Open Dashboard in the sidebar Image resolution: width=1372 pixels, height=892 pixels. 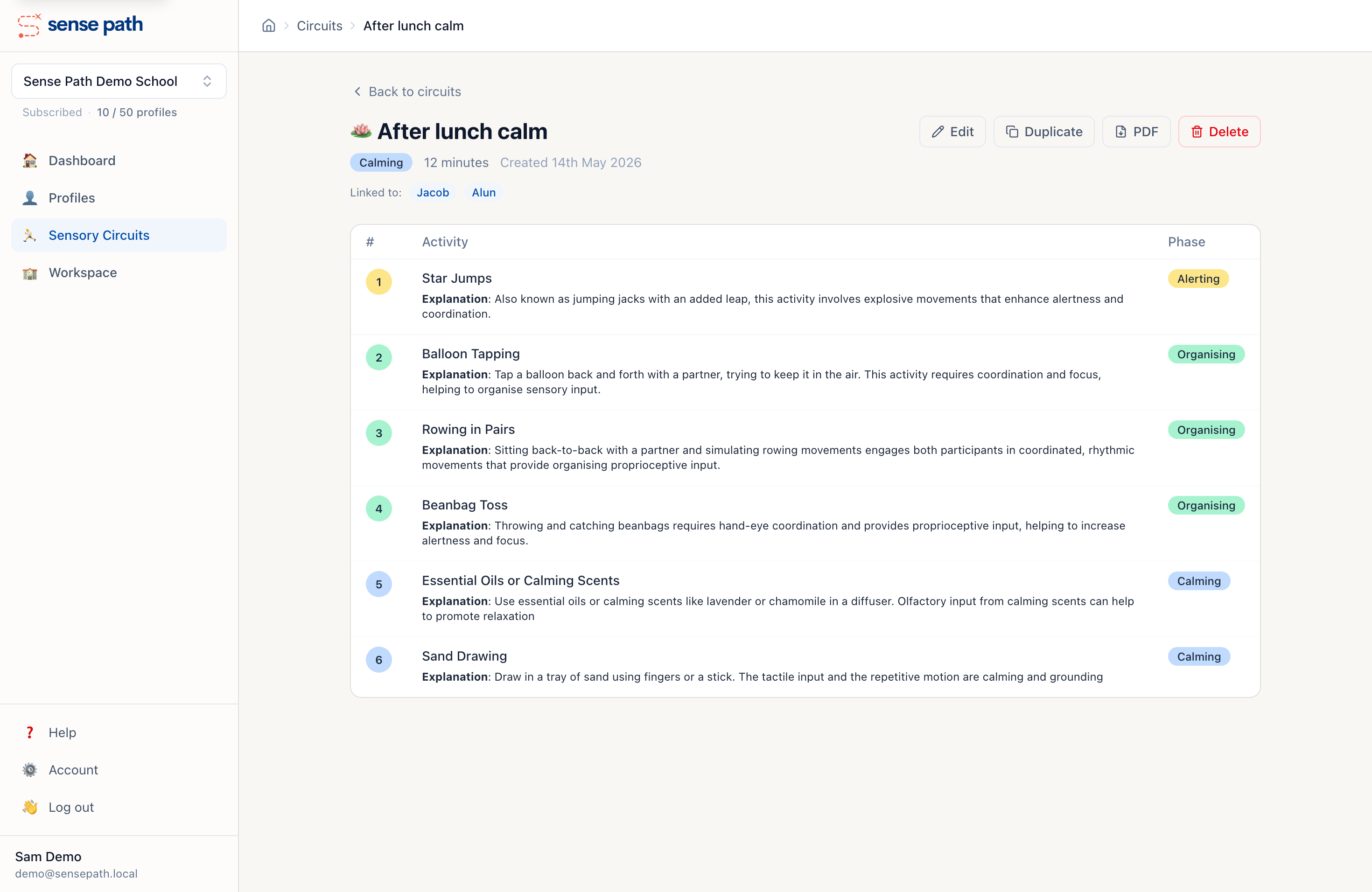[x=119, y=161]
